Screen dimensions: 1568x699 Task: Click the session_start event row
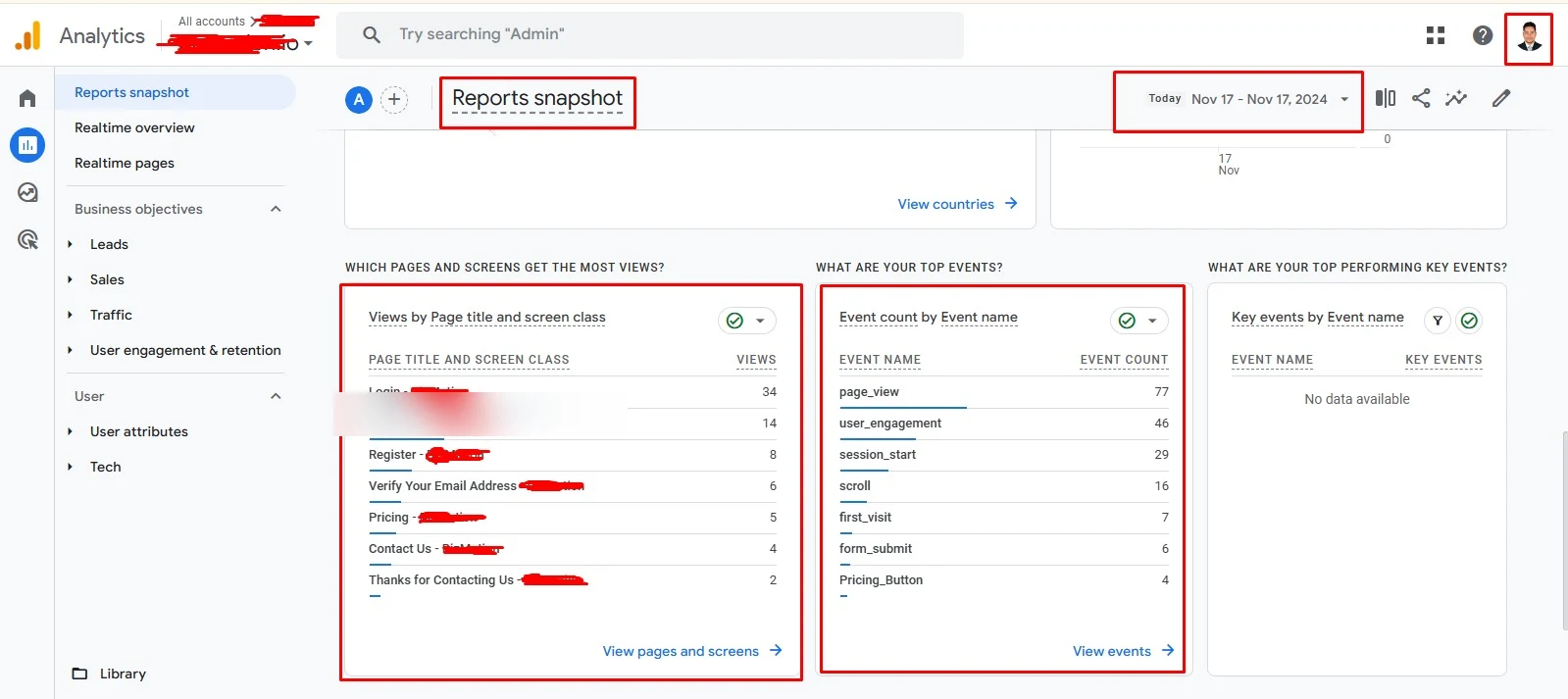coord(1004,455)
